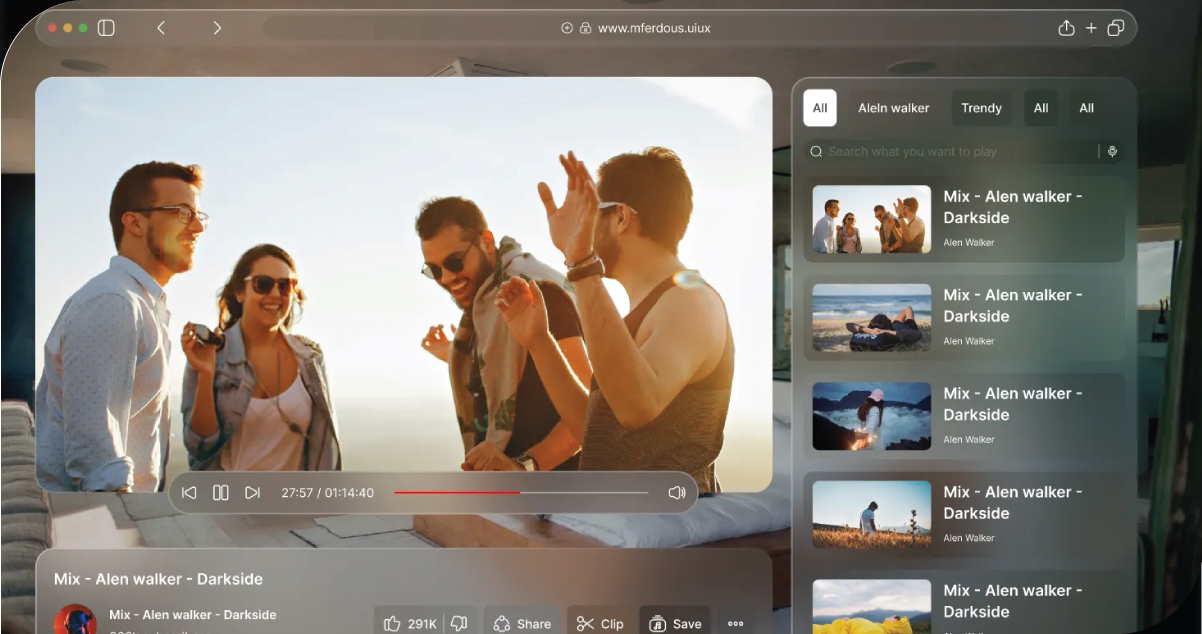Seek on the red video progress bar

click(x=520, y=493)
